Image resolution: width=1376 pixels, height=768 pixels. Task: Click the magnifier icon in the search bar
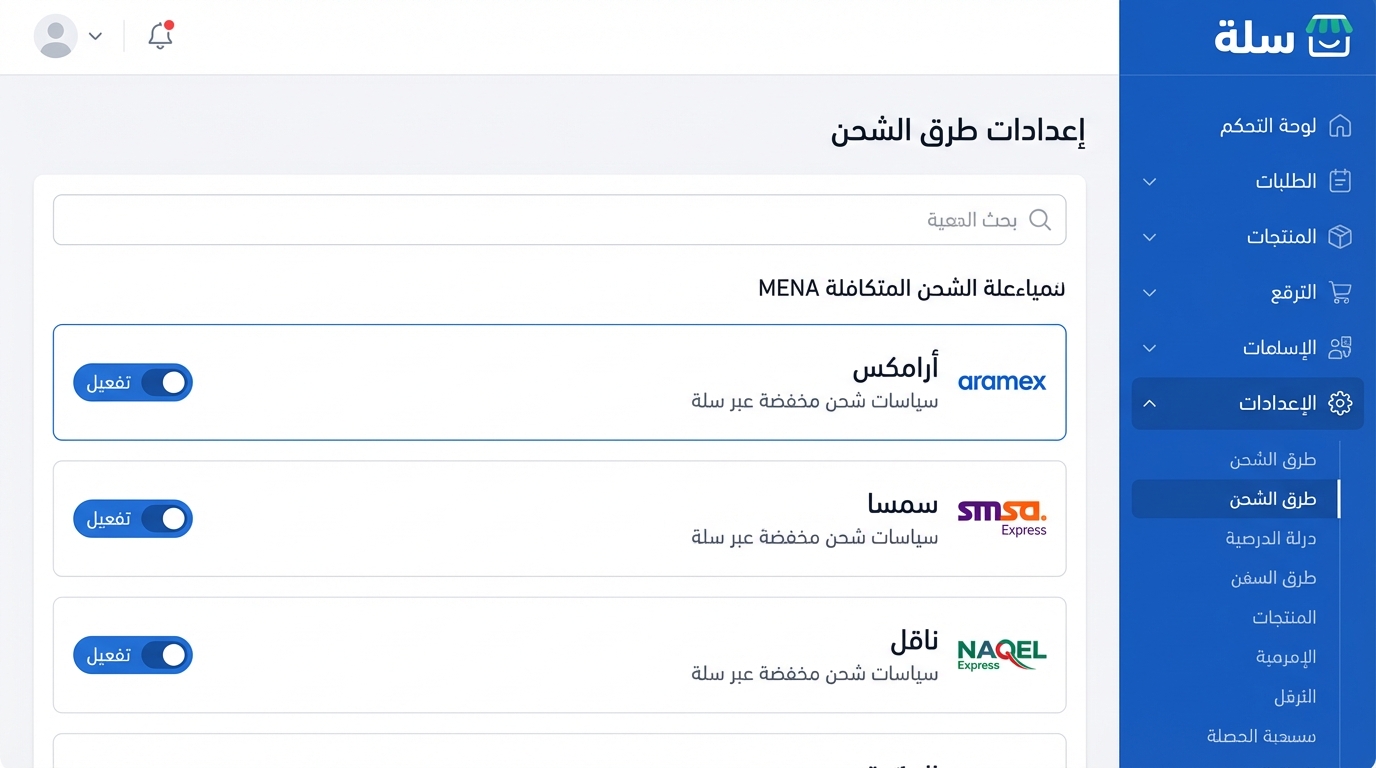click(1040, 219)
